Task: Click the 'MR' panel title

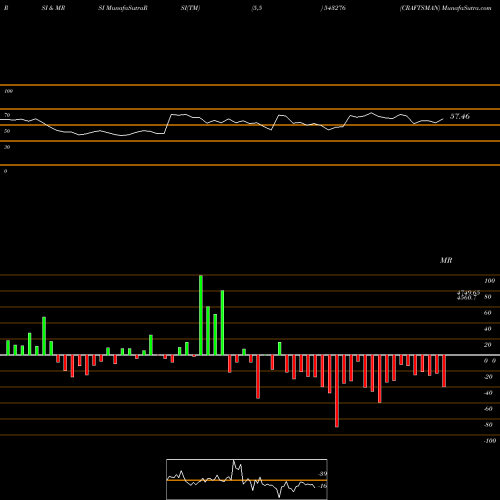Action: pos(446,260)
